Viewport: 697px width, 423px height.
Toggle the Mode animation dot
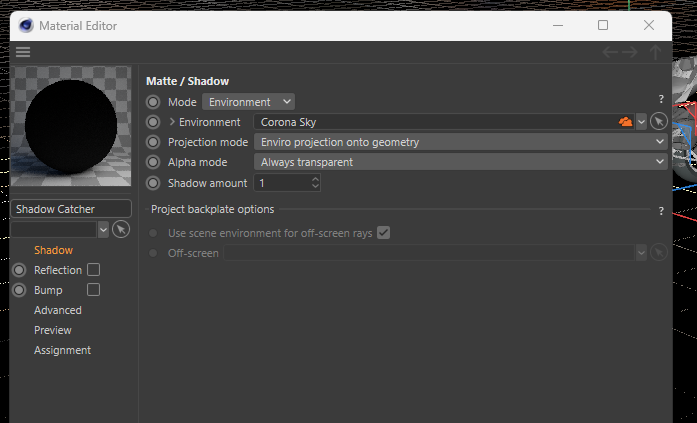[x=153, y=102]
